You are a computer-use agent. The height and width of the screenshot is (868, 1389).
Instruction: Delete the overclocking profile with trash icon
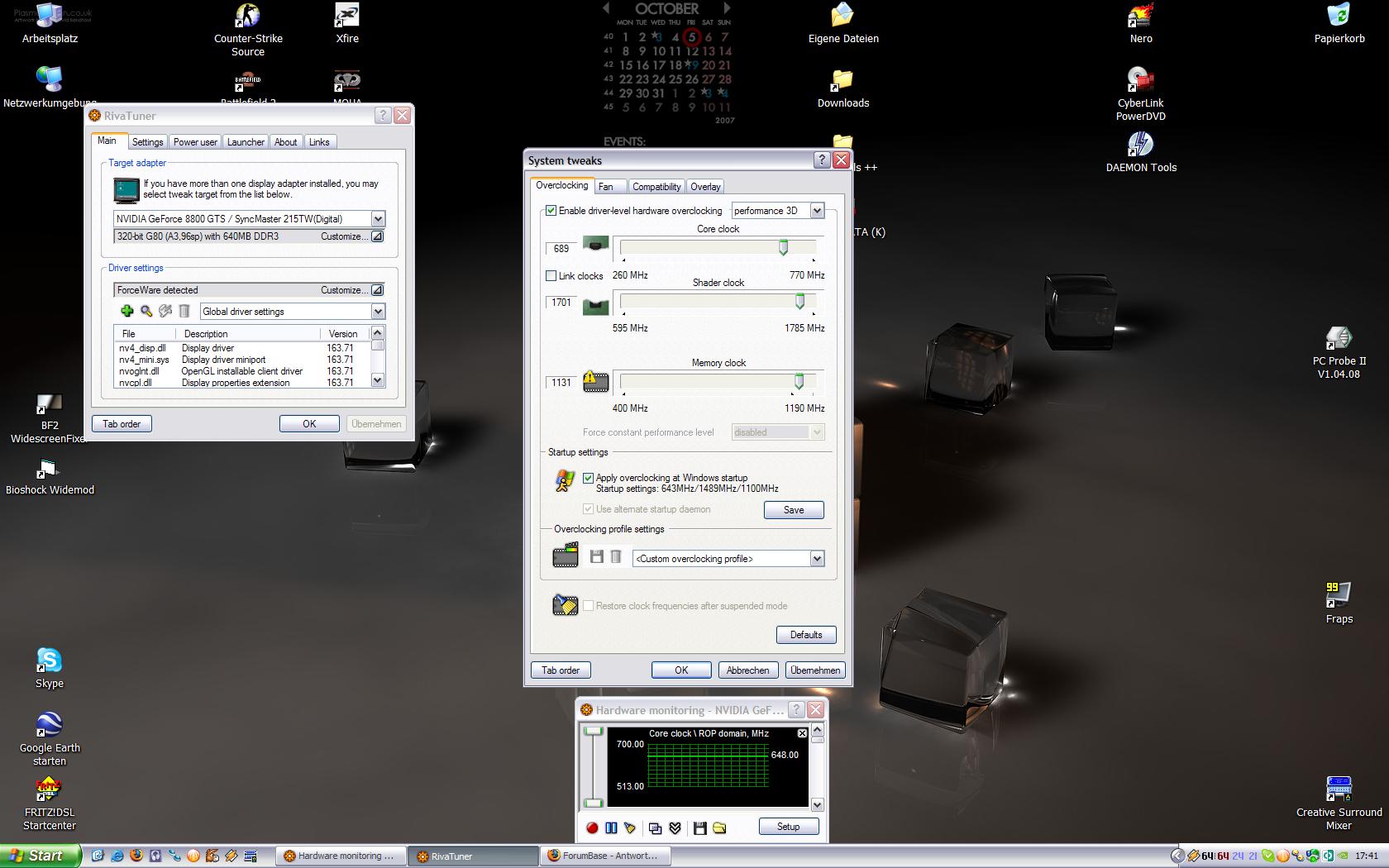point(616,557)
